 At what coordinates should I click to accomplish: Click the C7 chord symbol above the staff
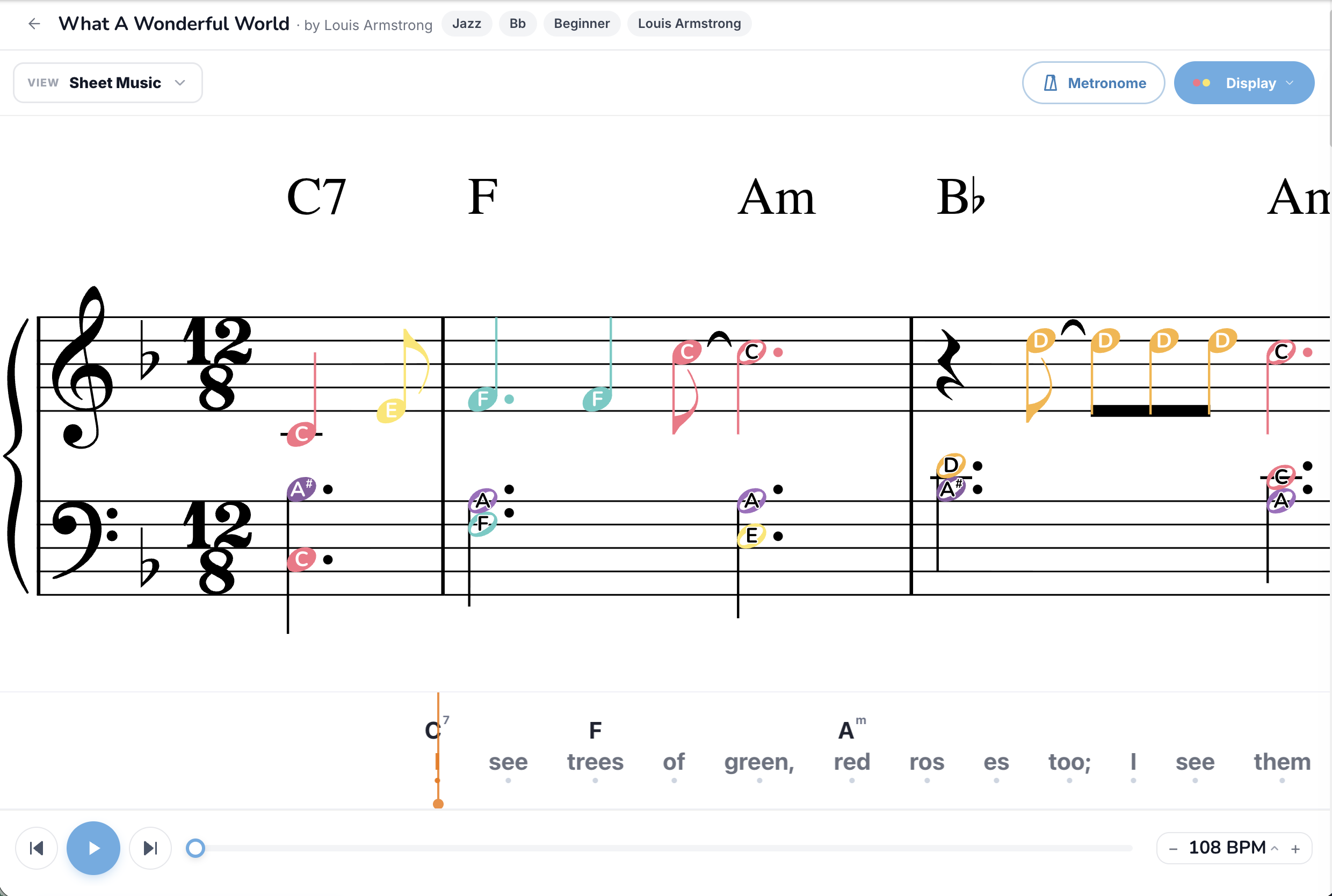(x=316, y=197)
